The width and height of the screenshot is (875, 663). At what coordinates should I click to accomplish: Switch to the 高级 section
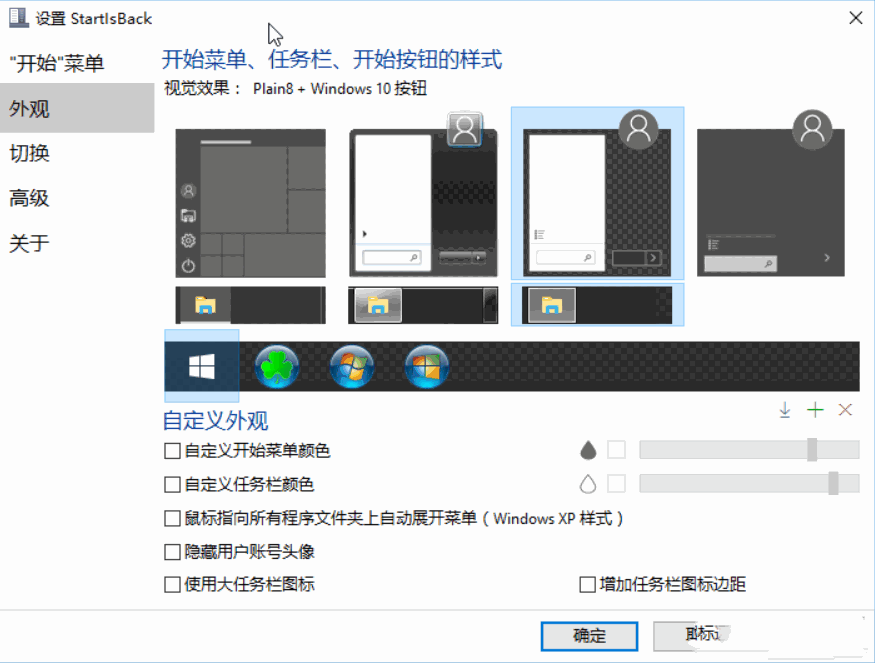(30, 198)
